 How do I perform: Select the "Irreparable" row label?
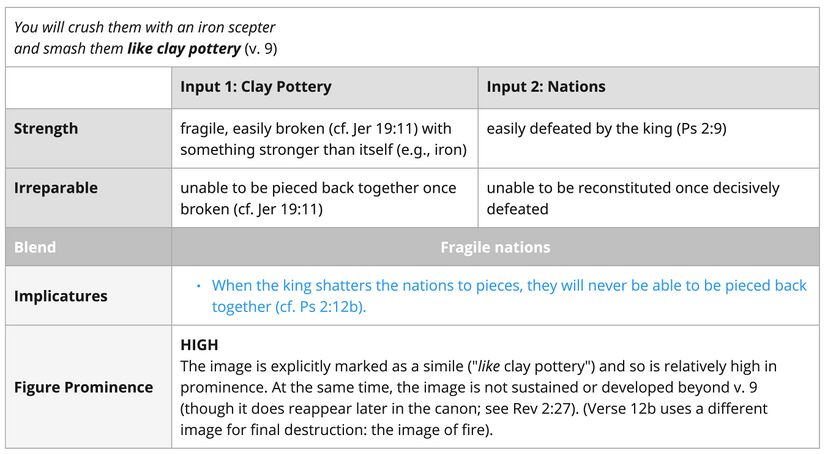pyautogui.click(x=56, y=188)
